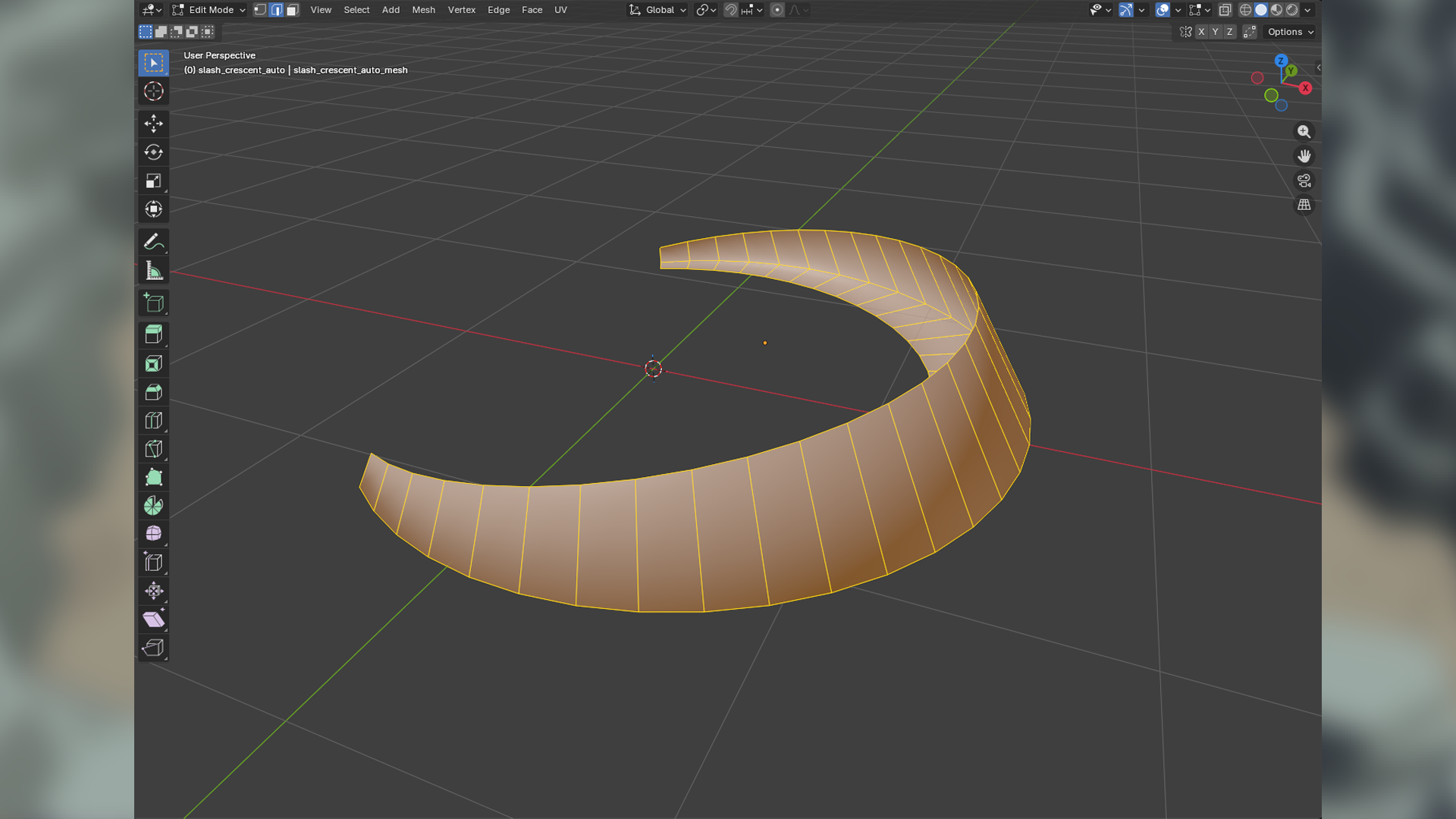Image resolution: width=1456 pixels, height=819 pixels.
Task: Open the Mesh menu
Action: coord(423,10)
